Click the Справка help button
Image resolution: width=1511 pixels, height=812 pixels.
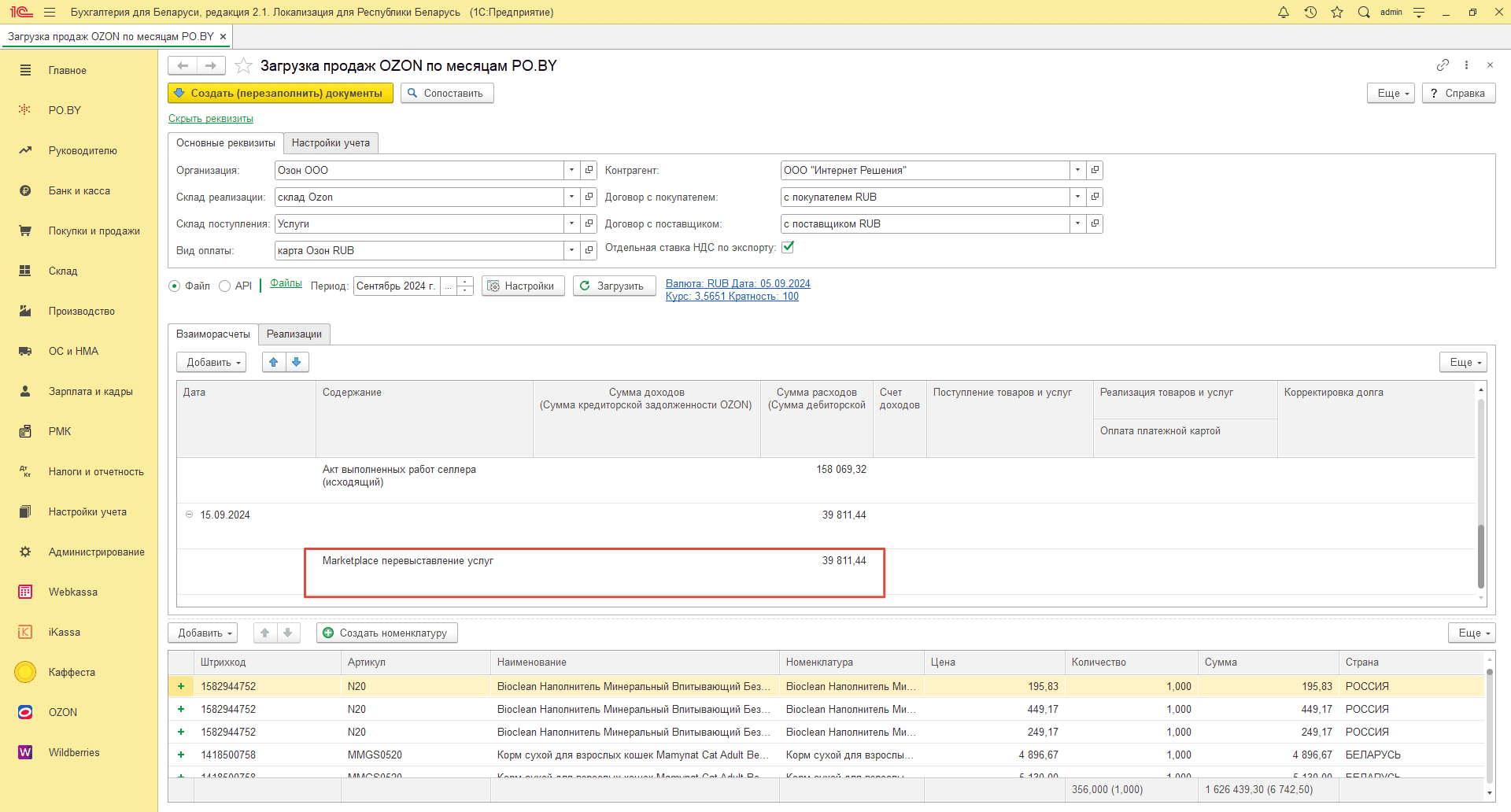1458,93
